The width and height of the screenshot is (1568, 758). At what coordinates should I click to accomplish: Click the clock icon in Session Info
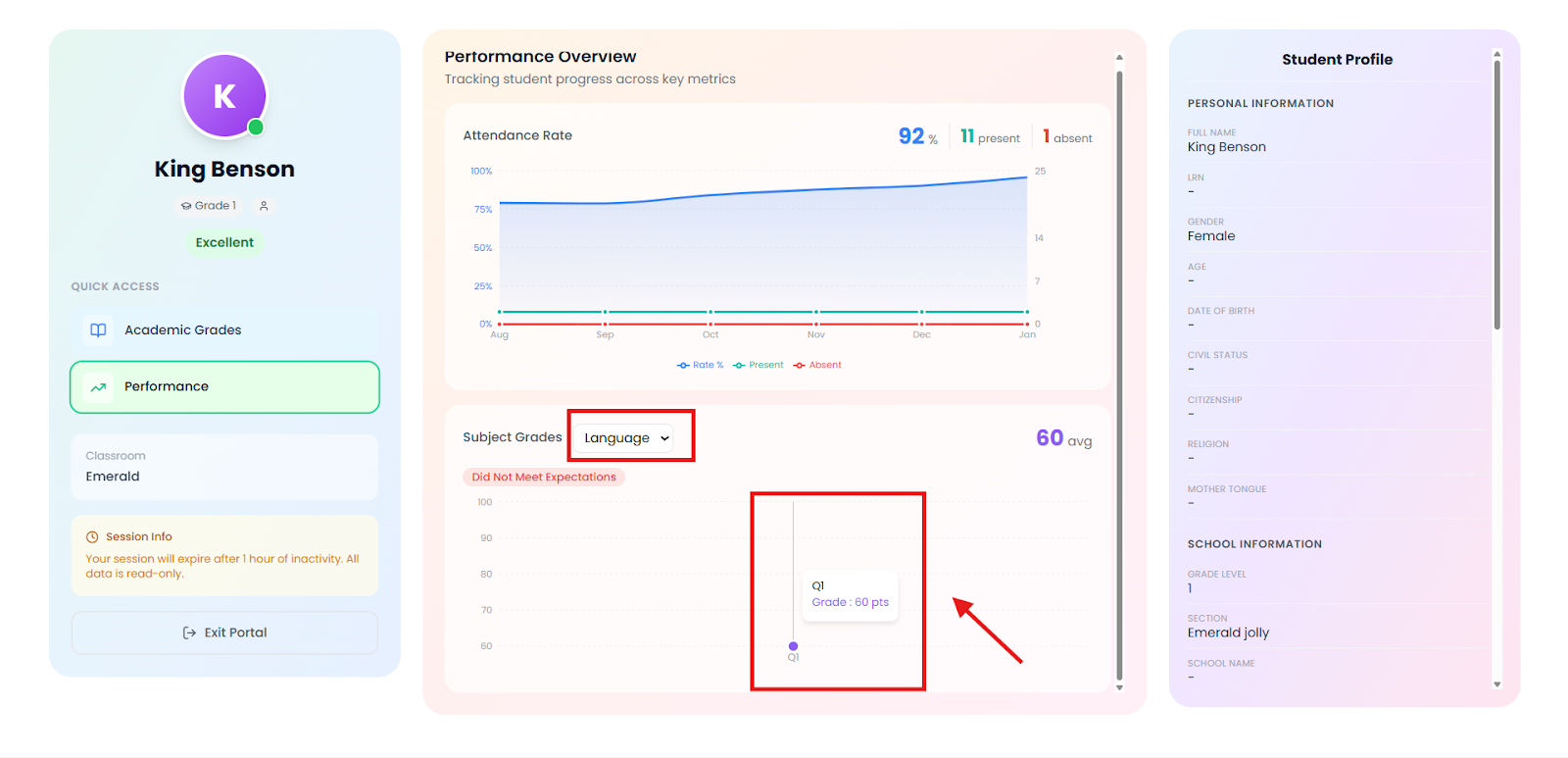coord(92,537)
